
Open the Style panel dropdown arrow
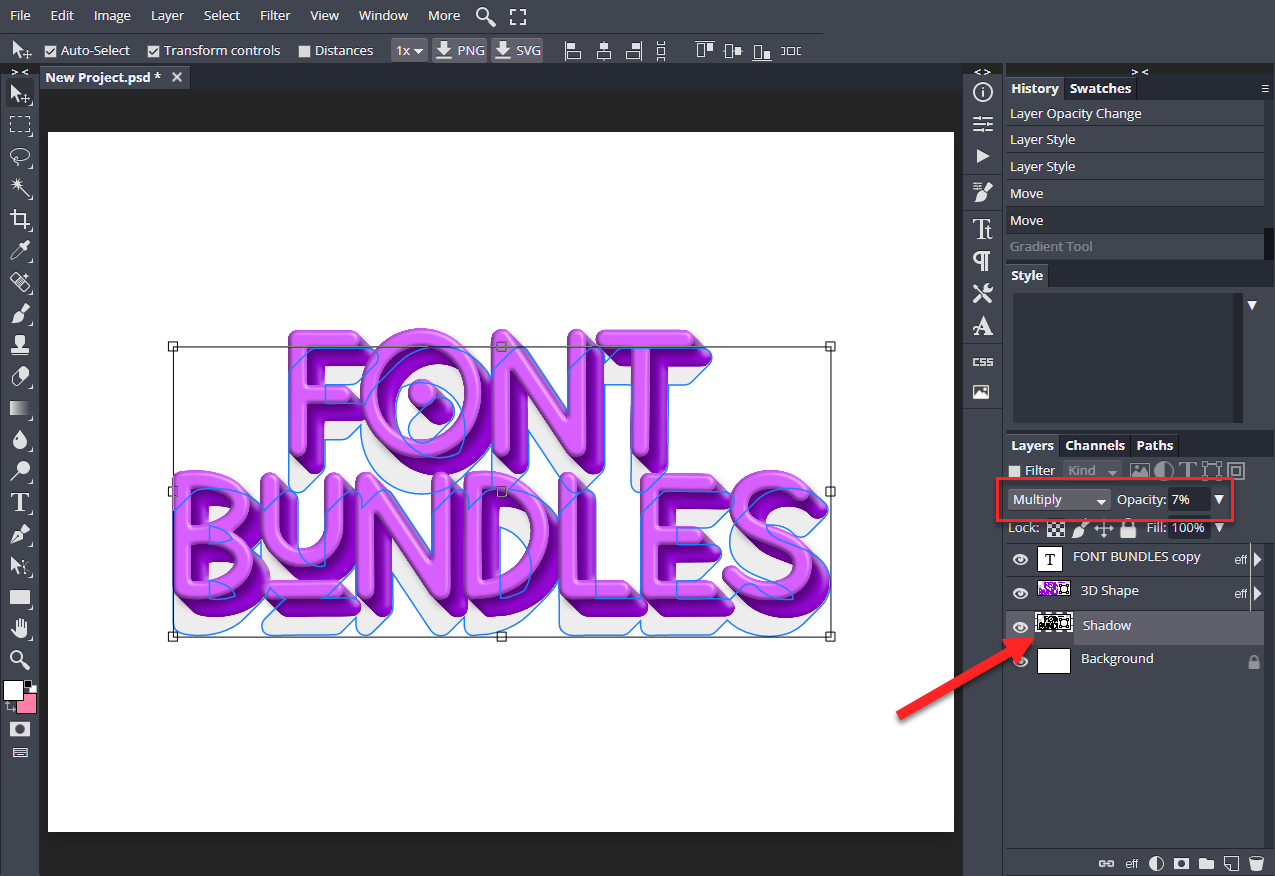pos(1252,305)
